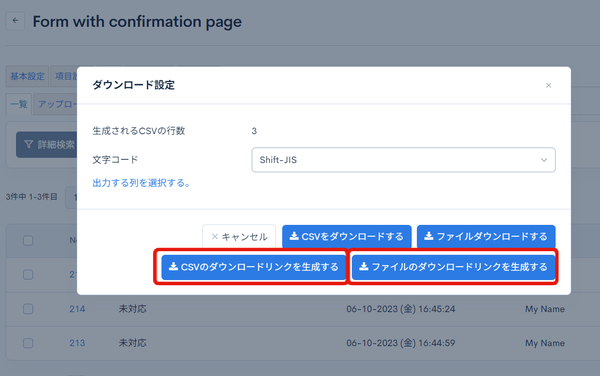Click ファイルダウンロードする button
600x376 pixels.
tap(486, 237)
